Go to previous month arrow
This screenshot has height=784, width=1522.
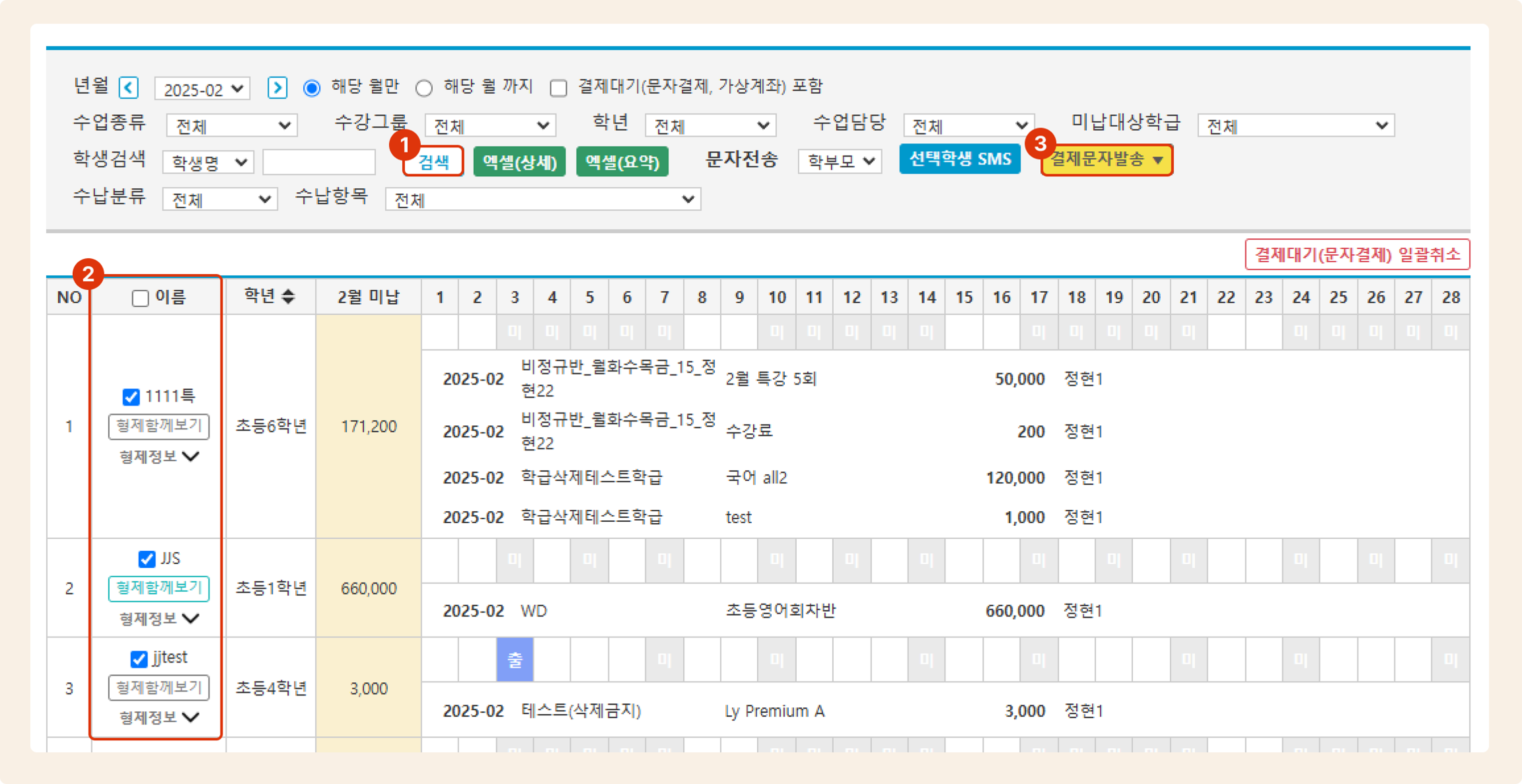(128, 88)
